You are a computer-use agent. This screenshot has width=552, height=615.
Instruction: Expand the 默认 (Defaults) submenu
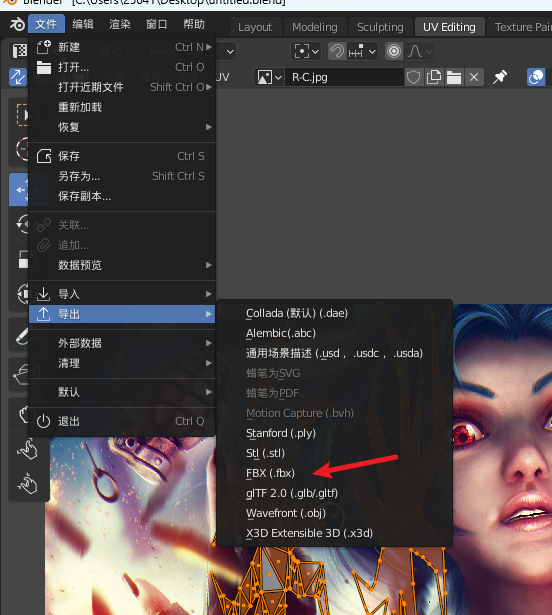click(122, 392)
